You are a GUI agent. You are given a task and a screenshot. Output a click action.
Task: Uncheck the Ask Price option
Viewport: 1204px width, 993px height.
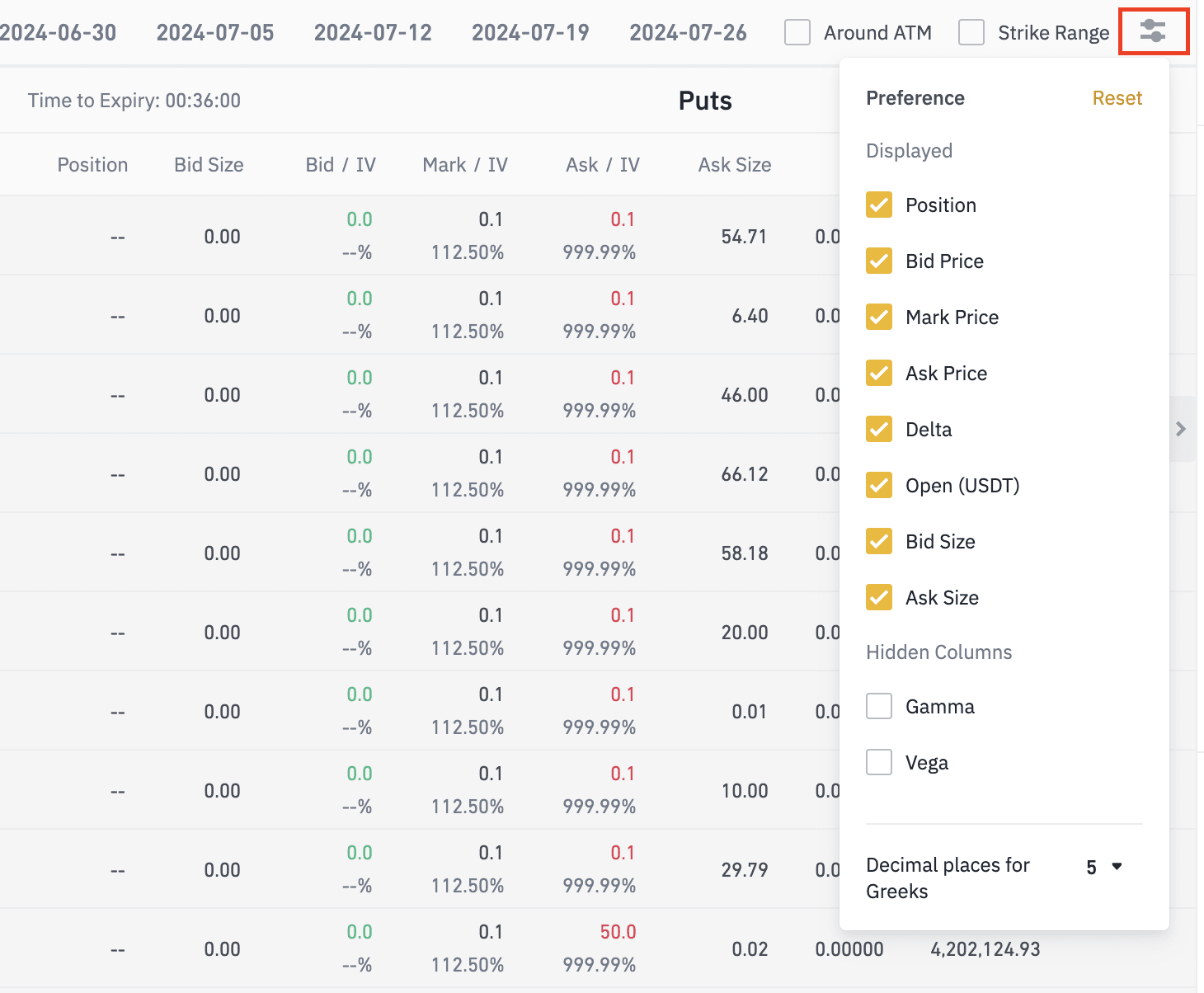click(879, 374)
